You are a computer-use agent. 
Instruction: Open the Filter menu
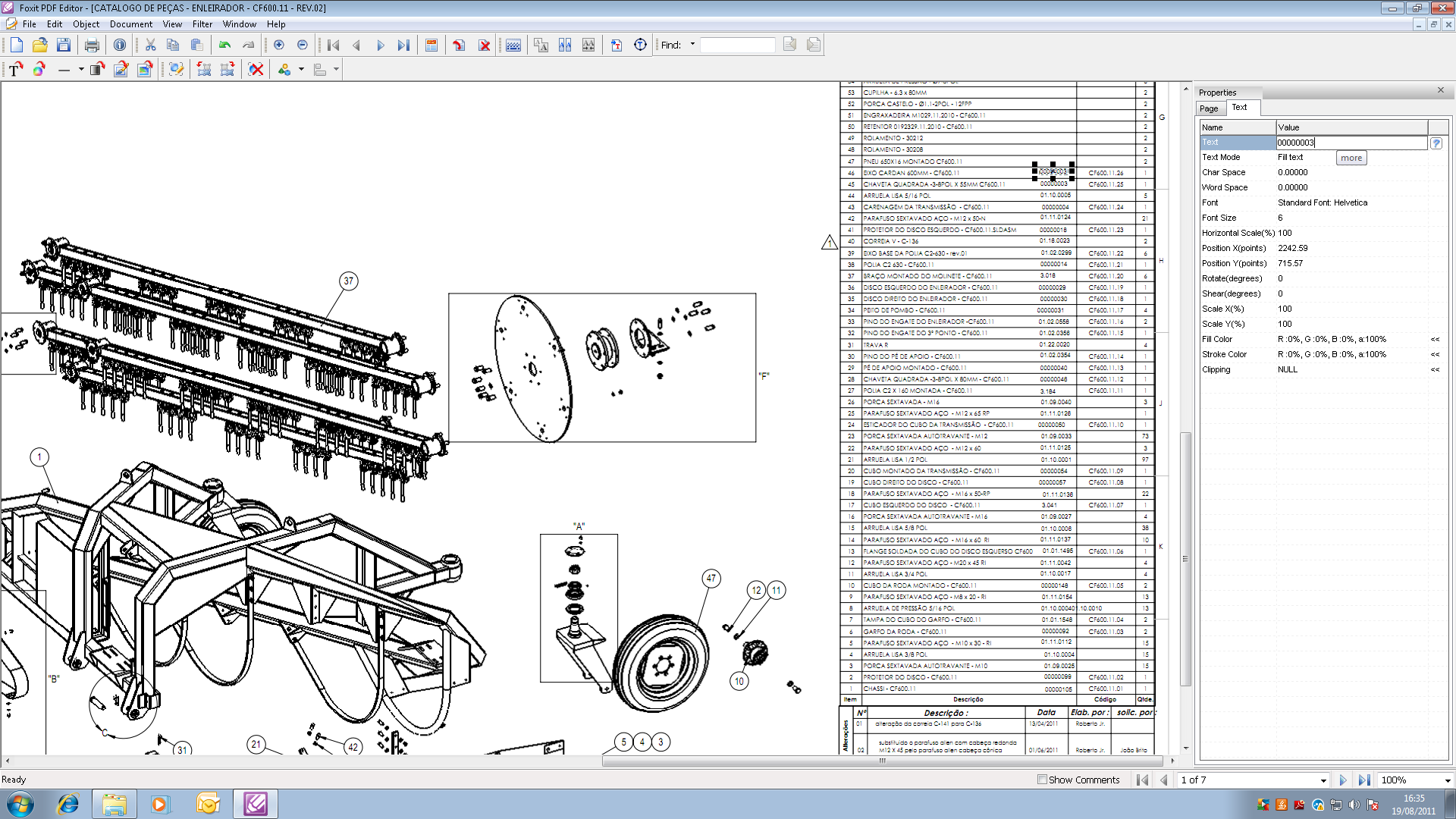pyautogui.click(x=202, y=24)
